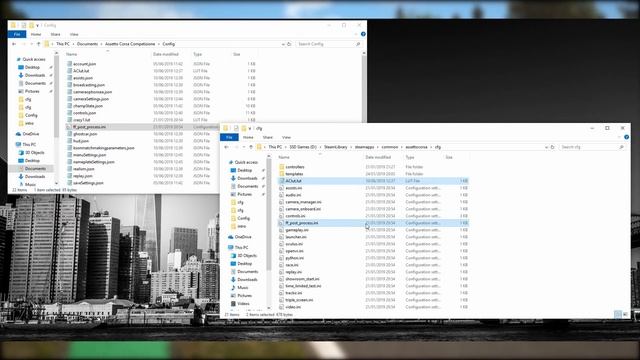Image resolution: width=640 pixels, height=360 pixels.
Task: Select OneDrive in cfg window sidebar
Action: pyautogui.click(x=243, y=237)
